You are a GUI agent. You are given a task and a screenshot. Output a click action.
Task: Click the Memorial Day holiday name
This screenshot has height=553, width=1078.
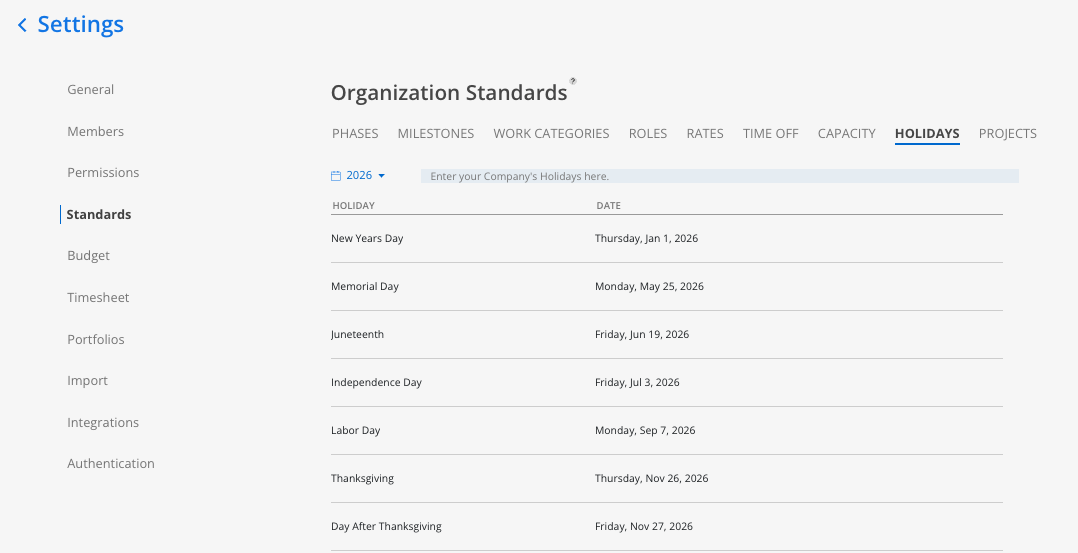(365, 286)
